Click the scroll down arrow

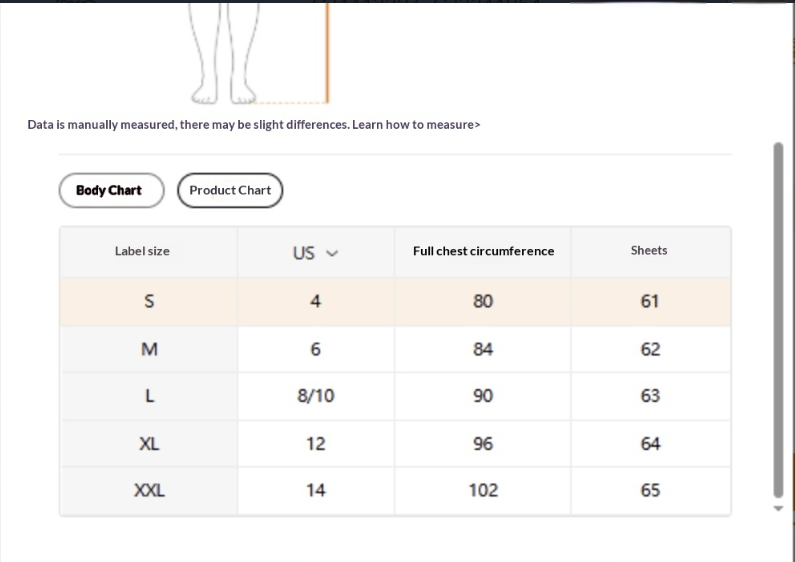coord(778,508)
